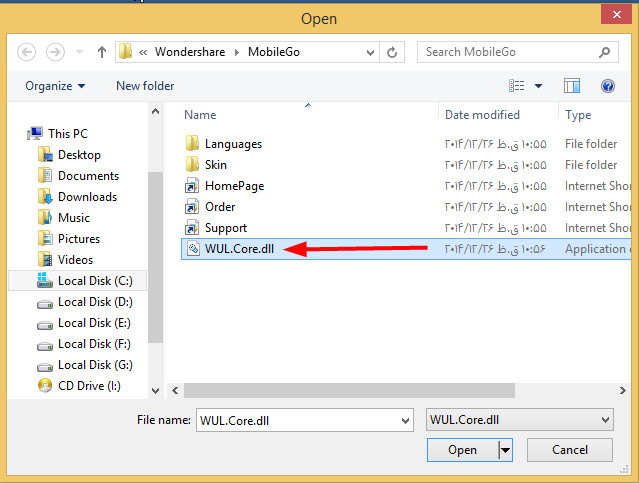639x484 pixels.
Task: Open the WUL.Core.dll file type filter
Action: [520, 420]
